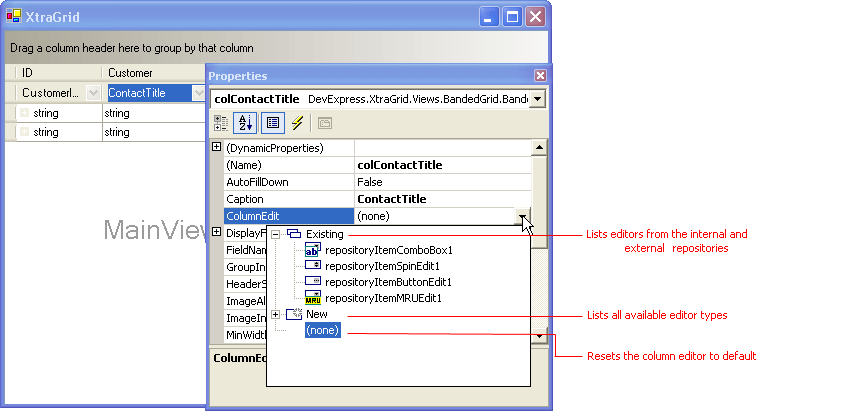Screen dimensions: 850x412
Task: Click the ID band header
Action: [x=59, y=73]
